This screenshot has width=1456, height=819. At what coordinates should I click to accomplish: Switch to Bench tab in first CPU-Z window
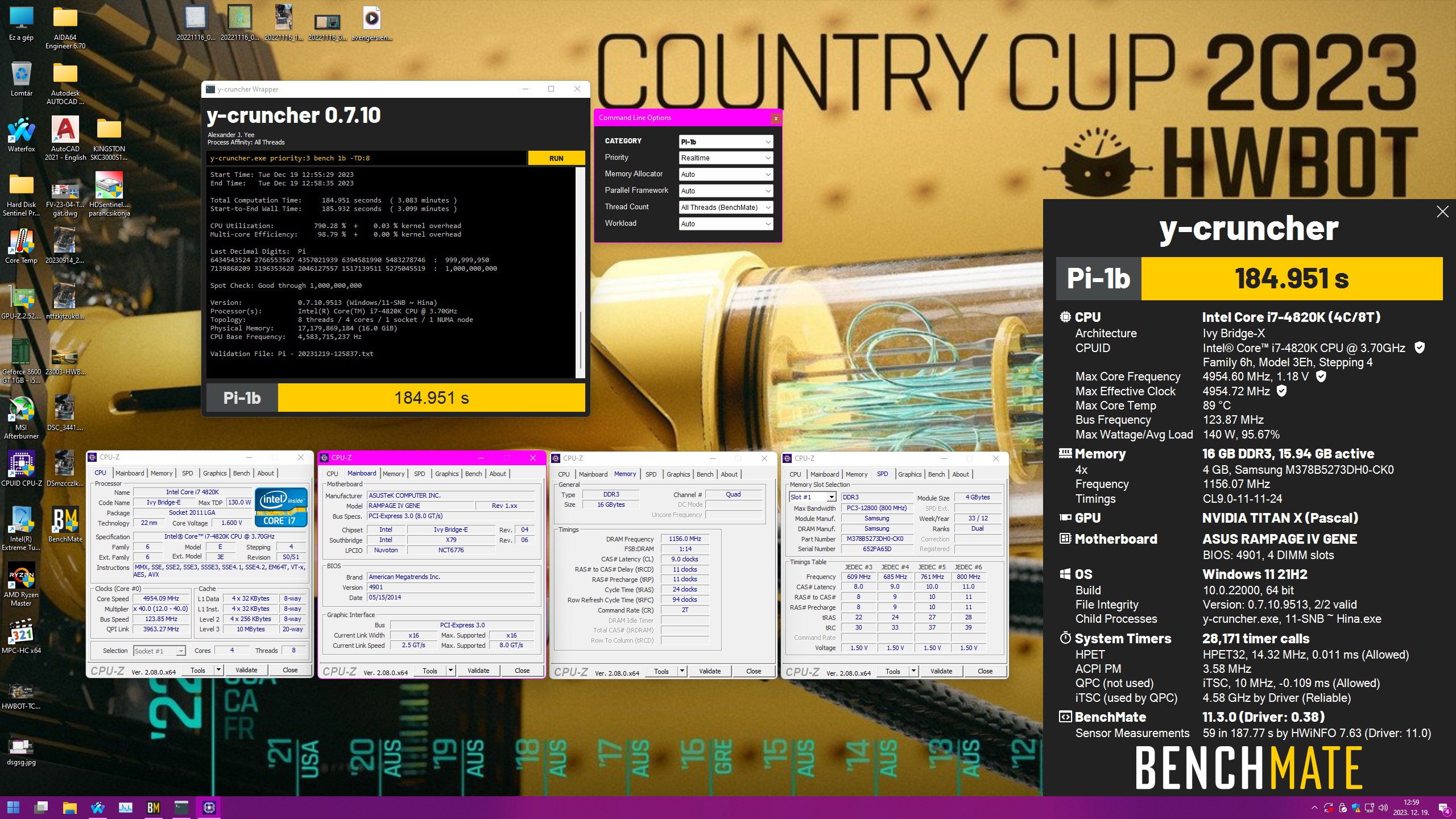coord(241,473)
